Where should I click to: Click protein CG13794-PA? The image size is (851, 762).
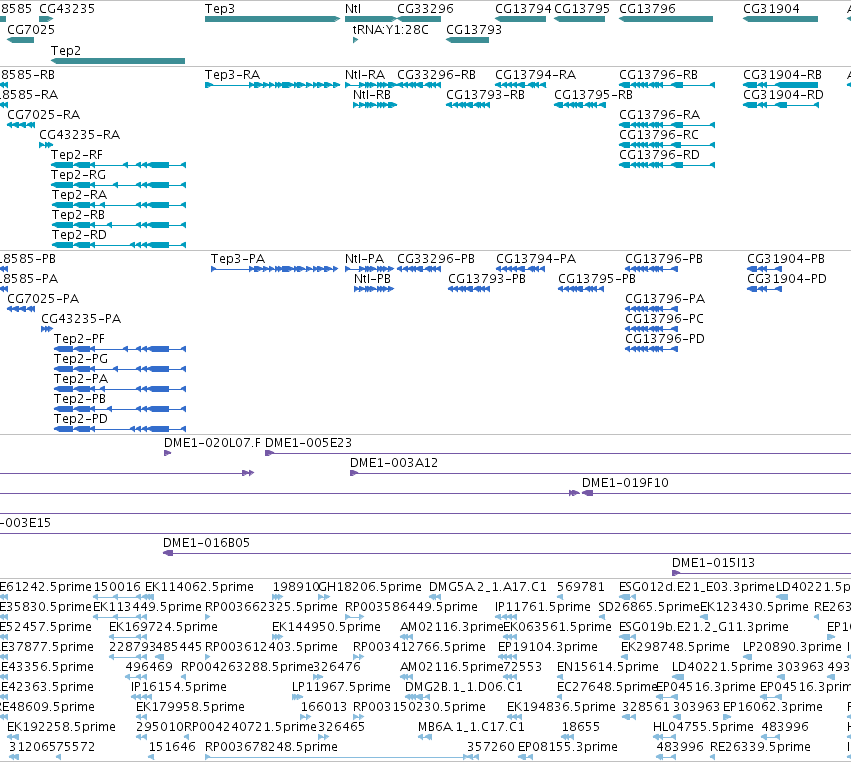click(520, 269)
